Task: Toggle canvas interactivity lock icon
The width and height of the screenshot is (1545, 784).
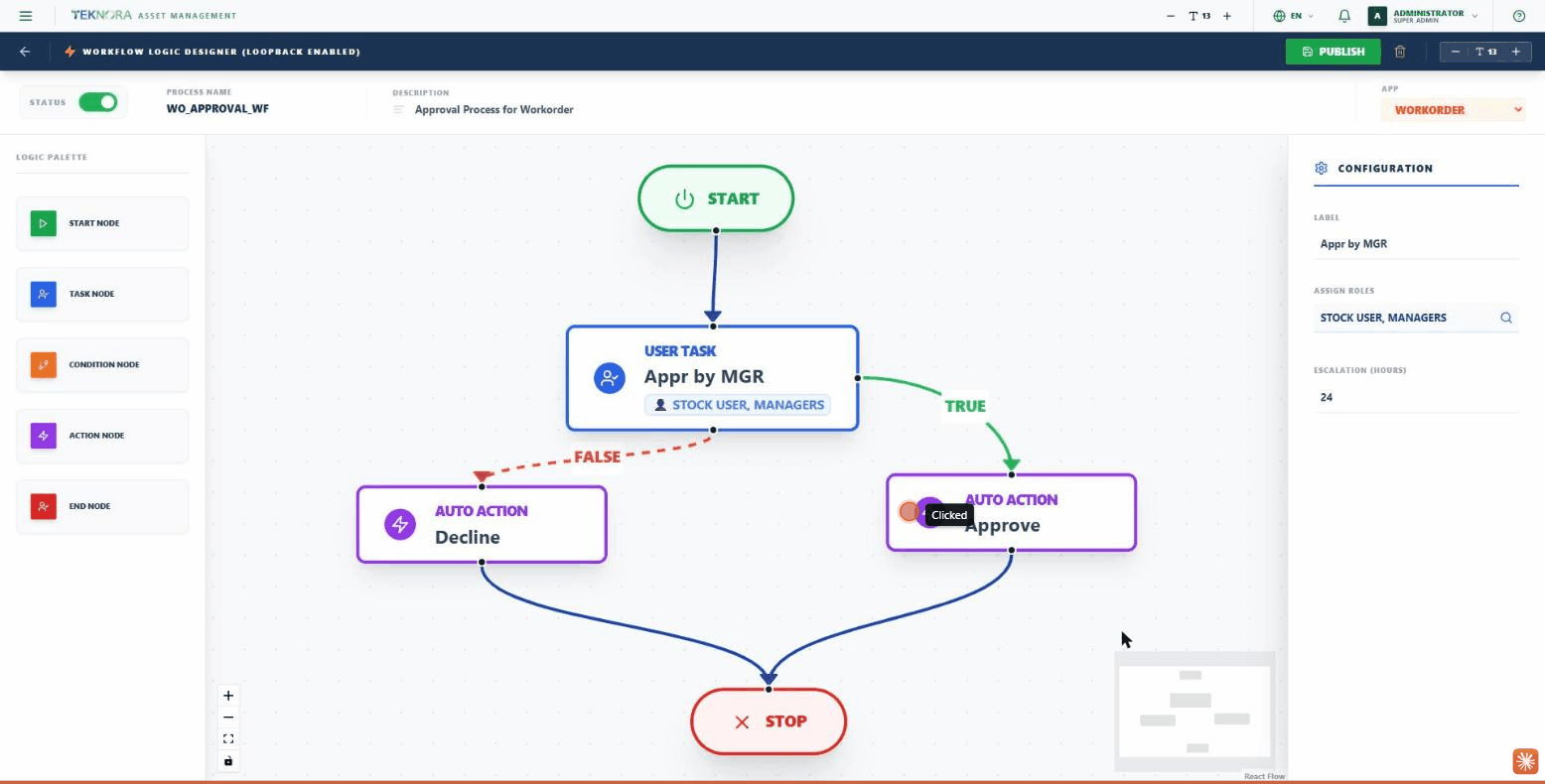Action: pos(228,761)
